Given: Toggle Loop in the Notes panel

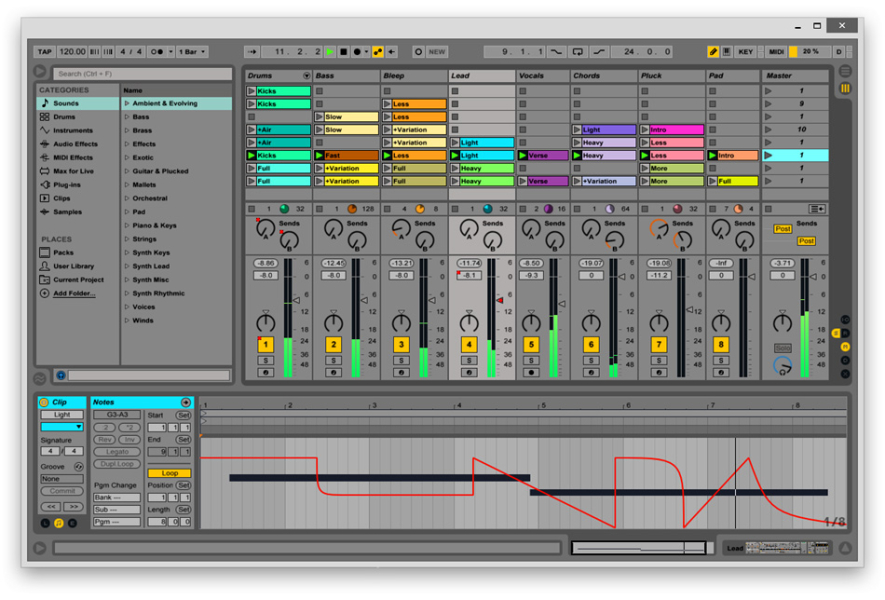Looking at the screenshot, I should coord(169,473).
